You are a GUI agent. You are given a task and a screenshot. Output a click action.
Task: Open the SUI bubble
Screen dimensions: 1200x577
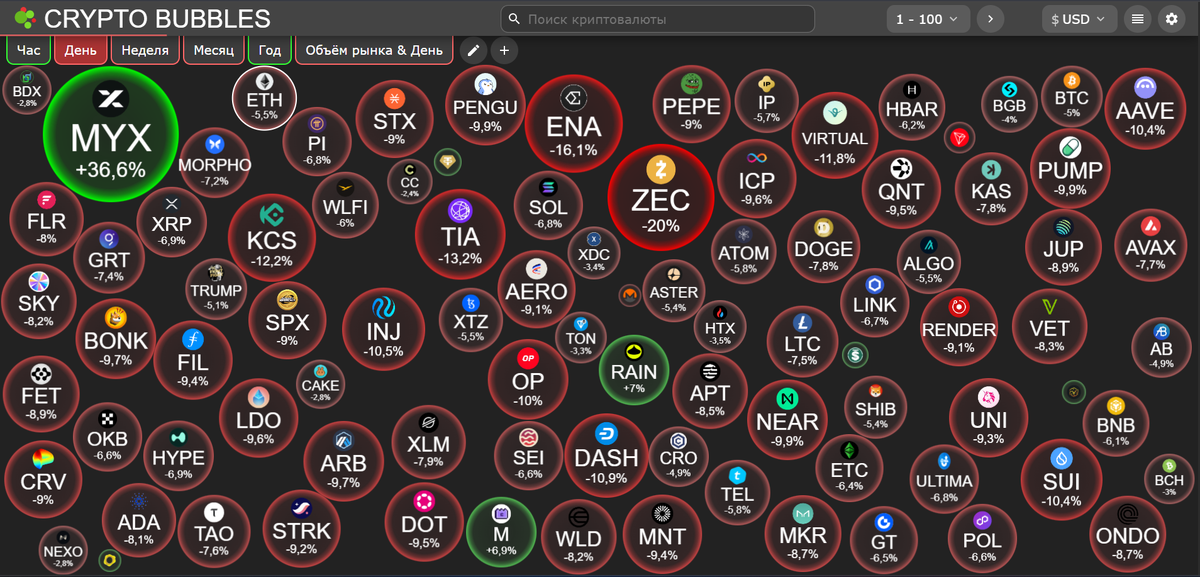(x=1060, y=479)
